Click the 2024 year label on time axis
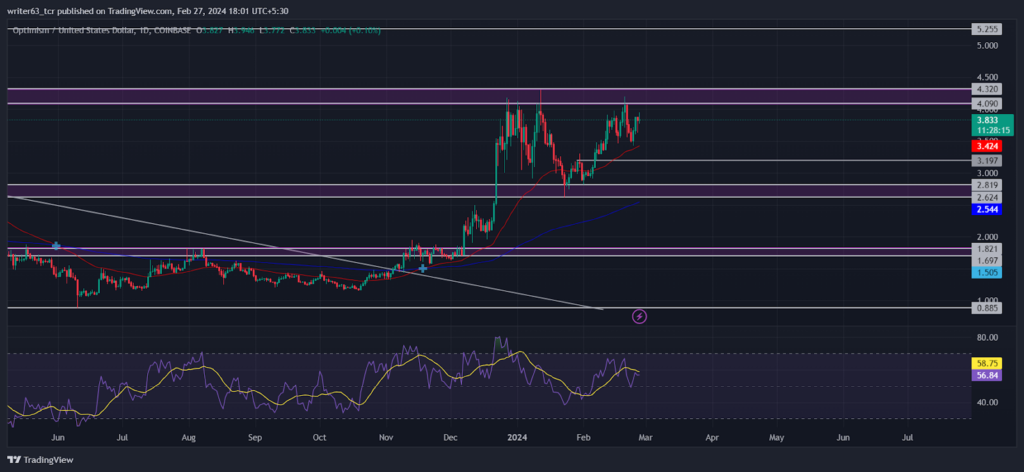The width and height of the screenshot is (1024, 472). (x=517, y=437)
